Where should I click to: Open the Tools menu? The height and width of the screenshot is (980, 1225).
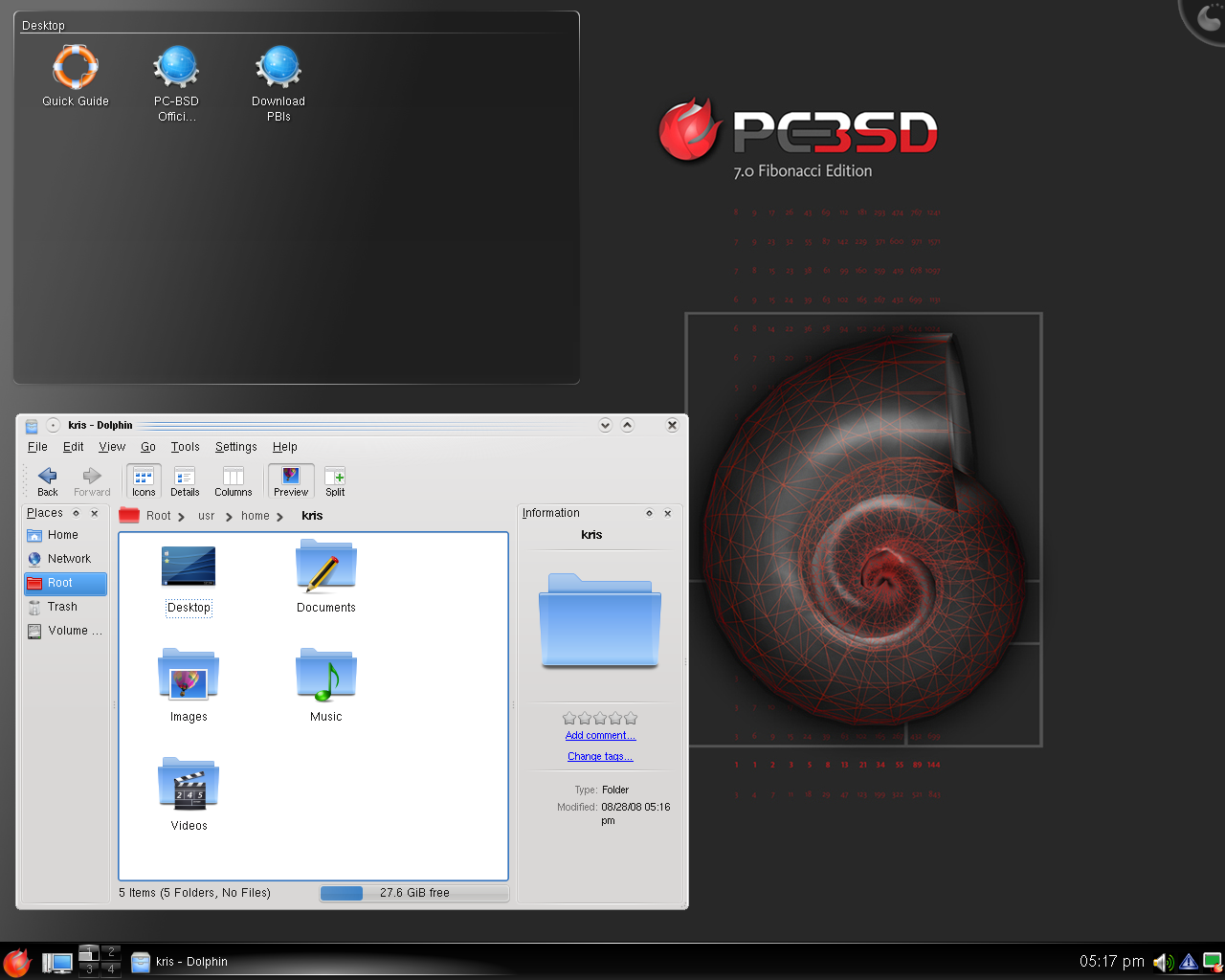pos(186,447)
